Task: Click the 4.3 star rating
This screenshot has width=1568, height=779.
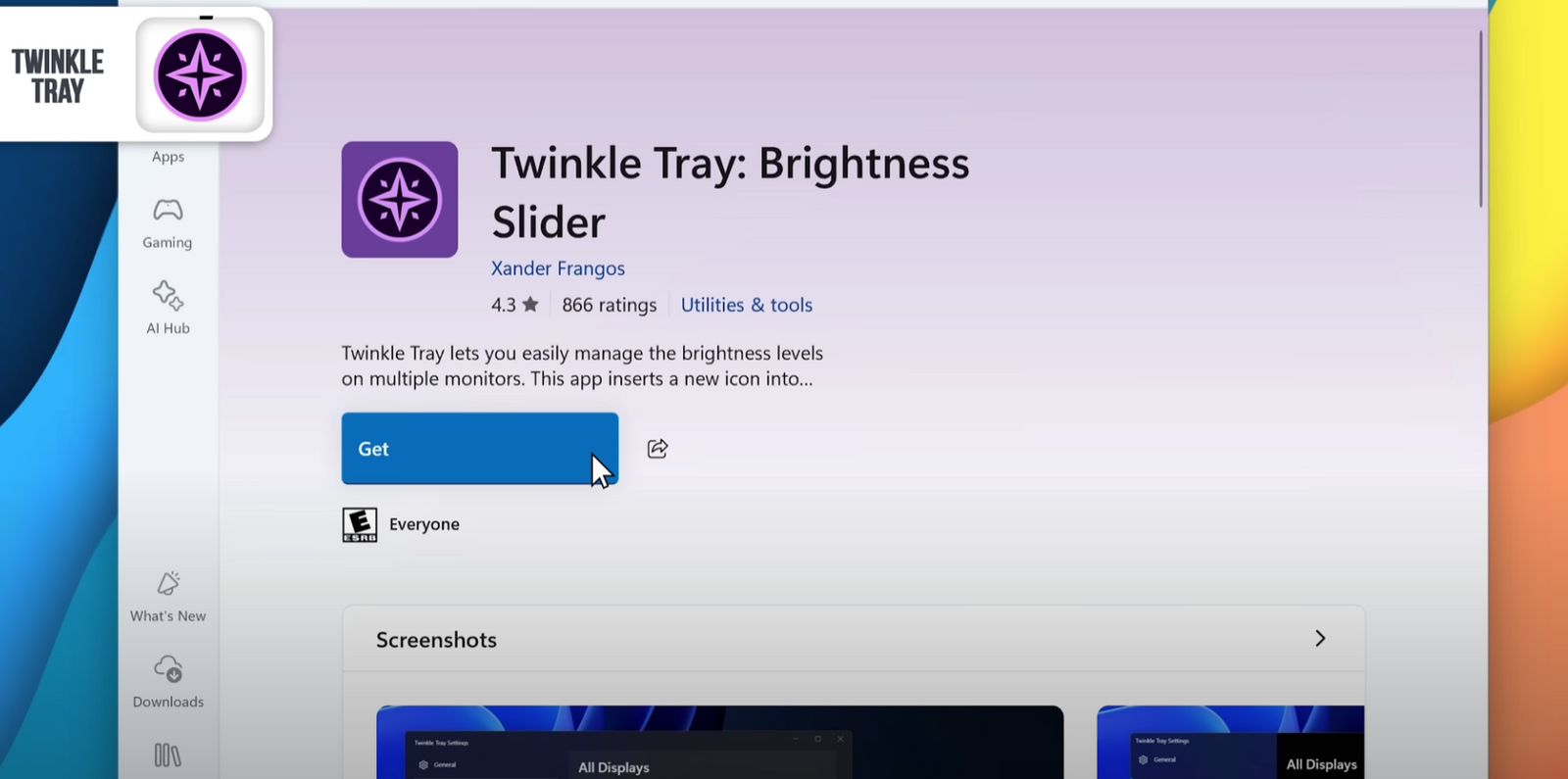Action: 514,305
